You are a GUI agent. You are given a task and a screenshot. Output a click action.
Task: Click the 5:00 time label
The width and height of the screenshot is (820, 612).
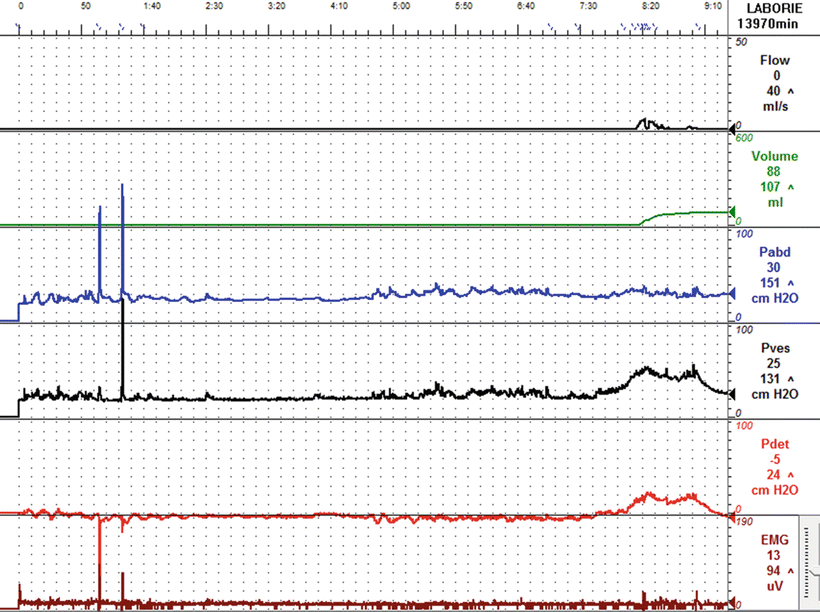click(x=401, y=6)
